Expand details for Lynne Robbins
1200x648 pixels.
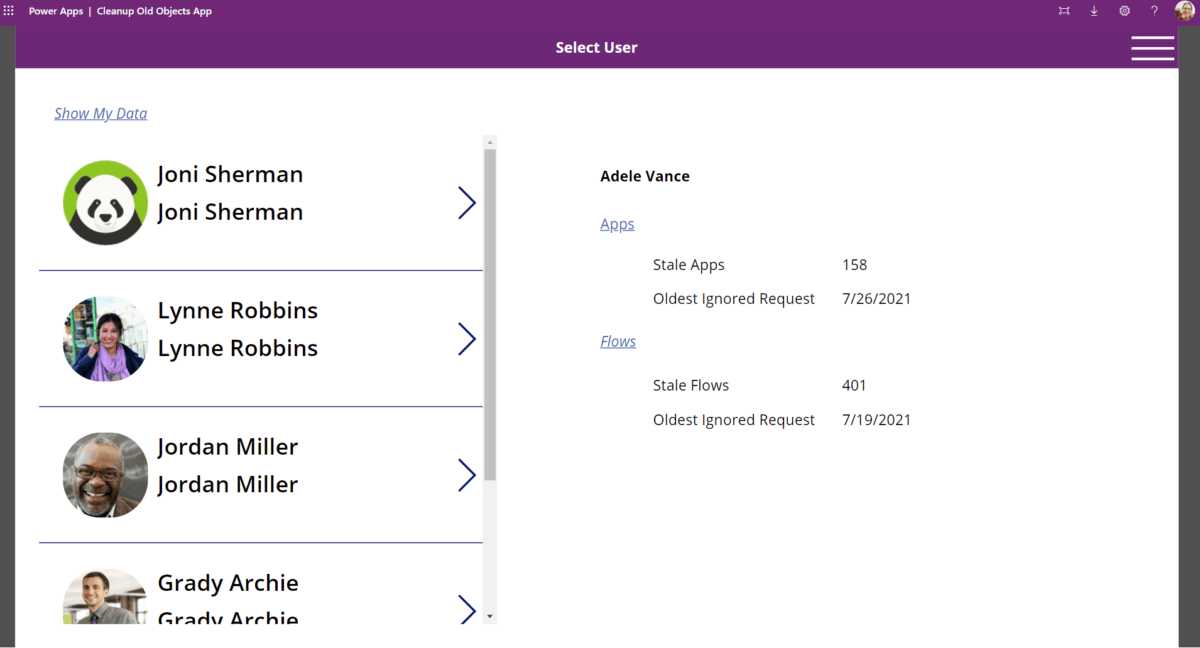coord(466,339)
